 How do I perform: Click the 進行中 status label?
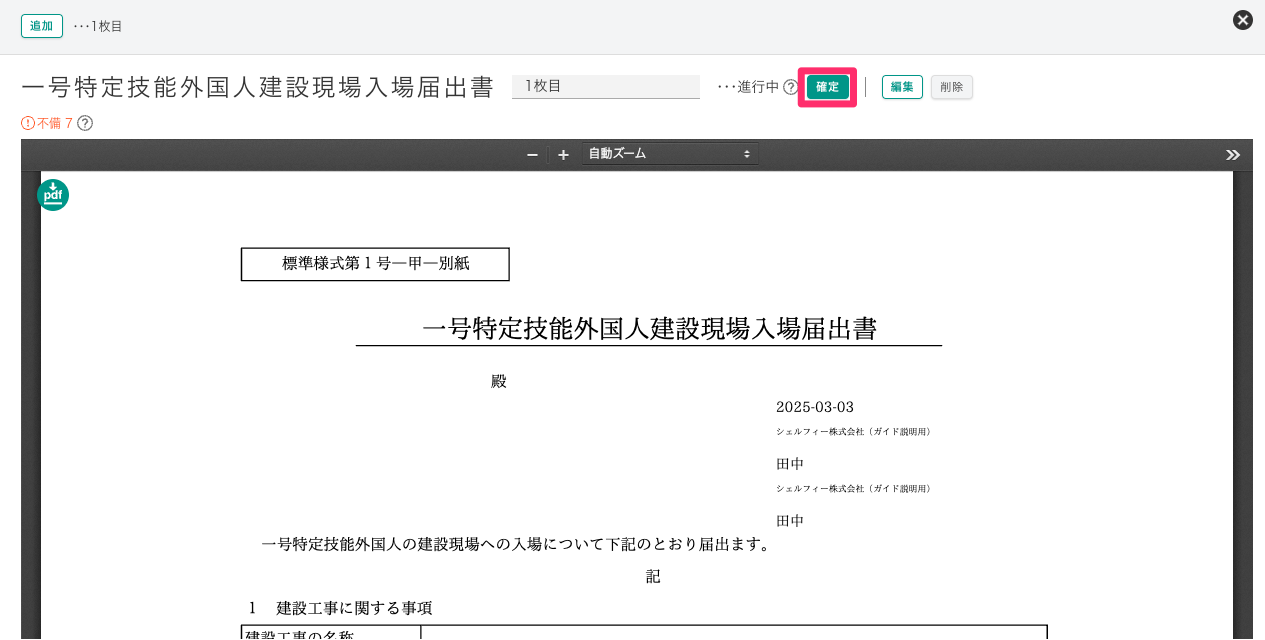(757, 87)
